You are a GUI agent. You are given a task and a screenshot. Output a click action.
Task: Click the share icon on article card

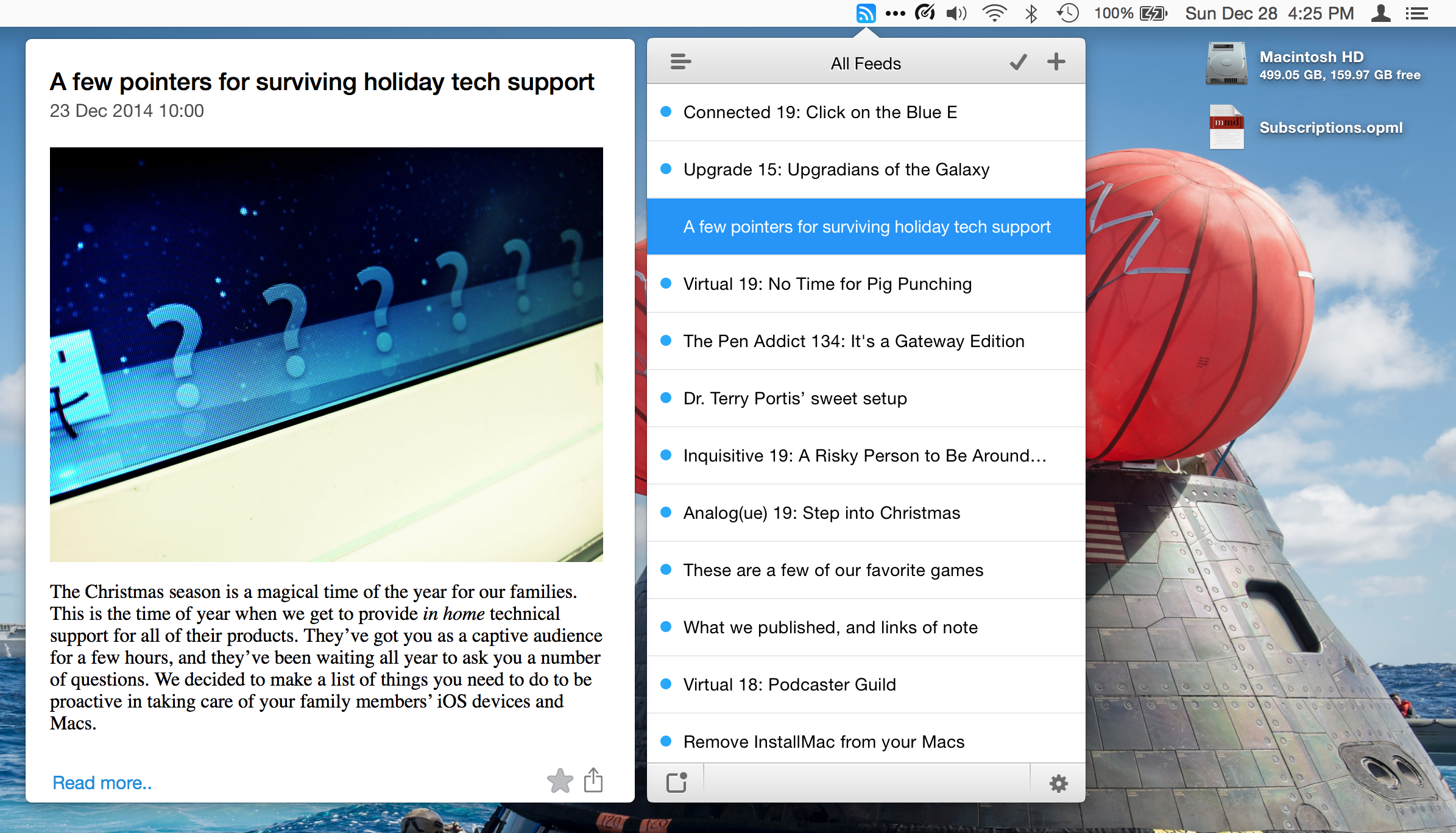pos(593,781)
